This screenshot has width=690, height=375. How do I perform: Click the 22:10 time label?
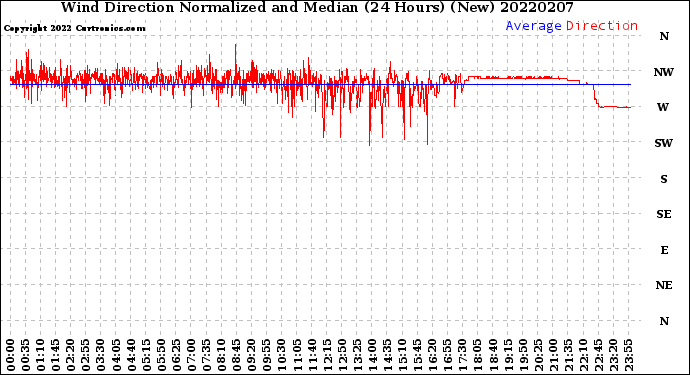(583, 355)
